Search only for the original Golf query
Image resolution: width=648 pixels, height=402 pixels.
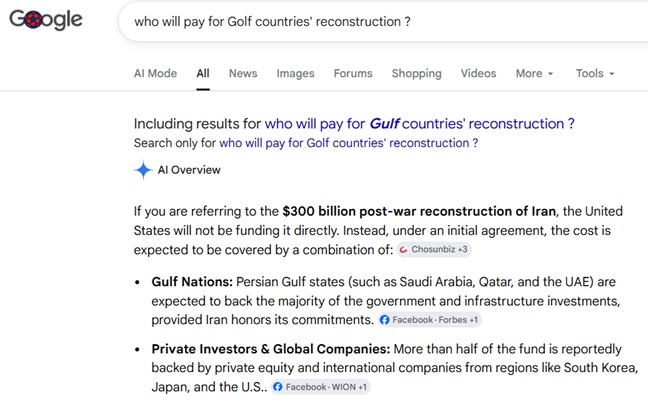[348, 143]
